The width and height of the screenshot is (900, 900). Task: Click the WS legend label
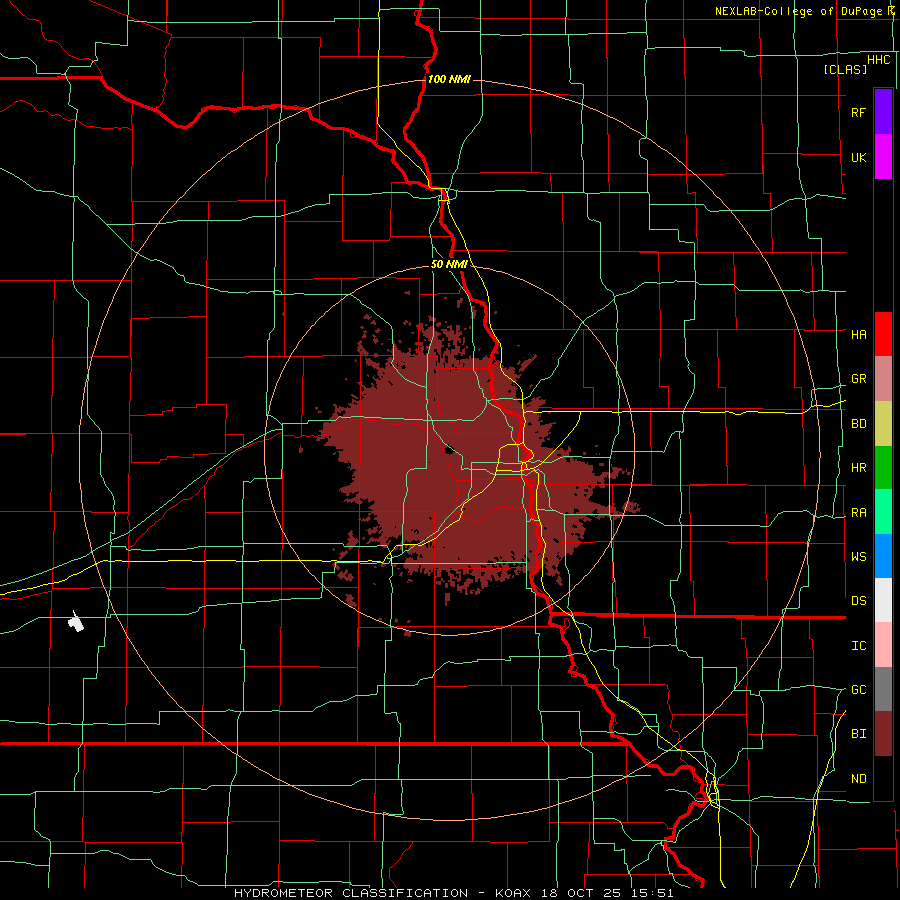click(x=858, y=556)
